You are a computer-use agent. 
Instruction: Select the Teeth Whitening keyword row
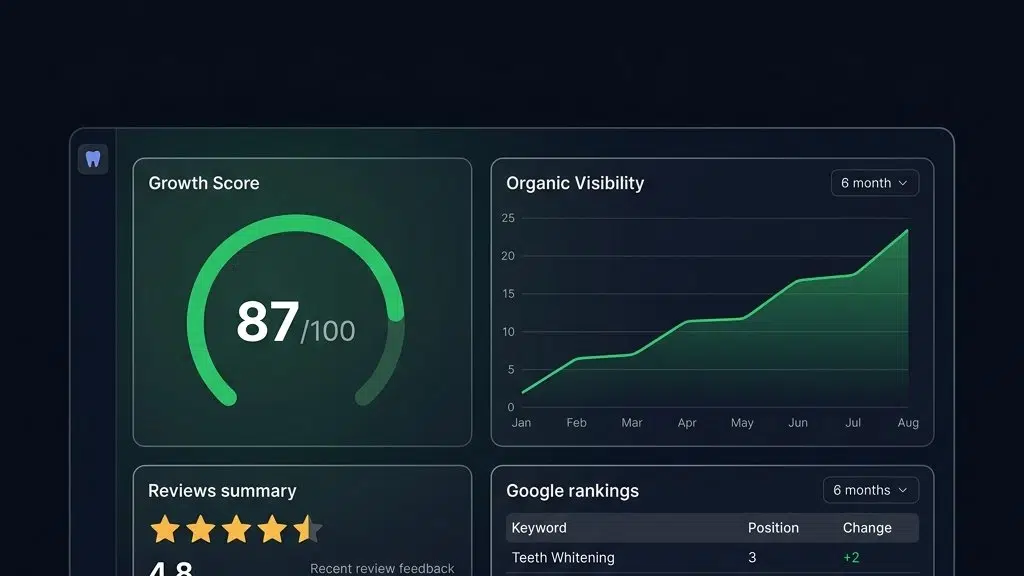tap(712, 558)
